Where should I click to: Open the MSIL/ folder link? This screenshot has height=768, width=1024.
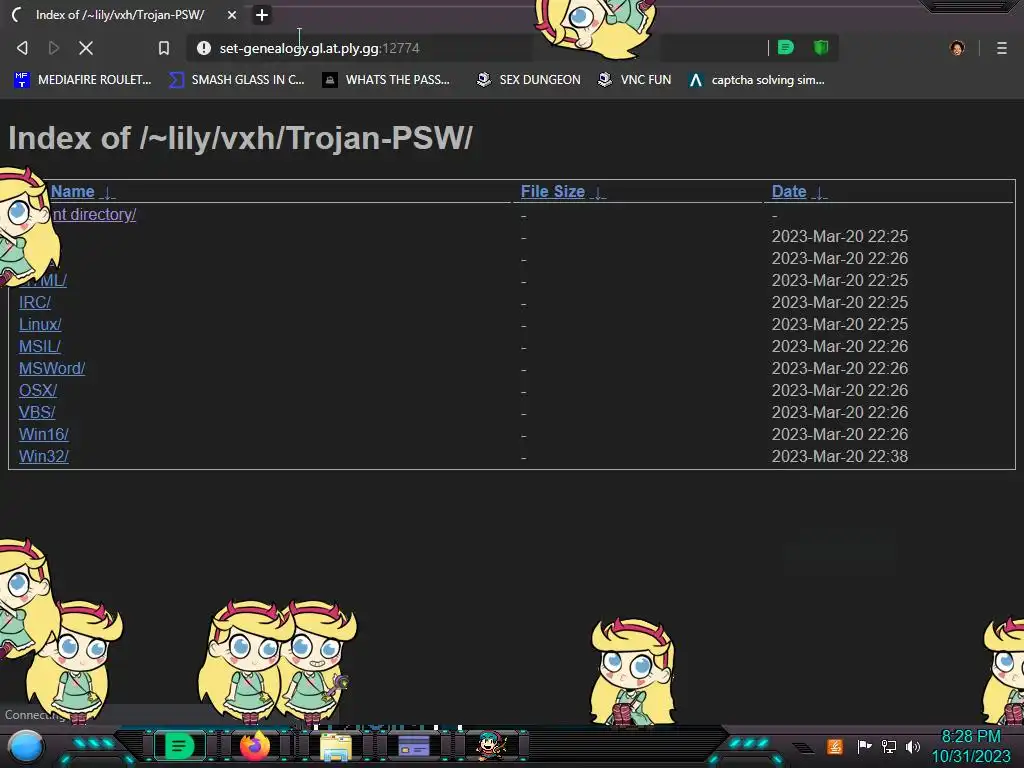coord(39,346)
